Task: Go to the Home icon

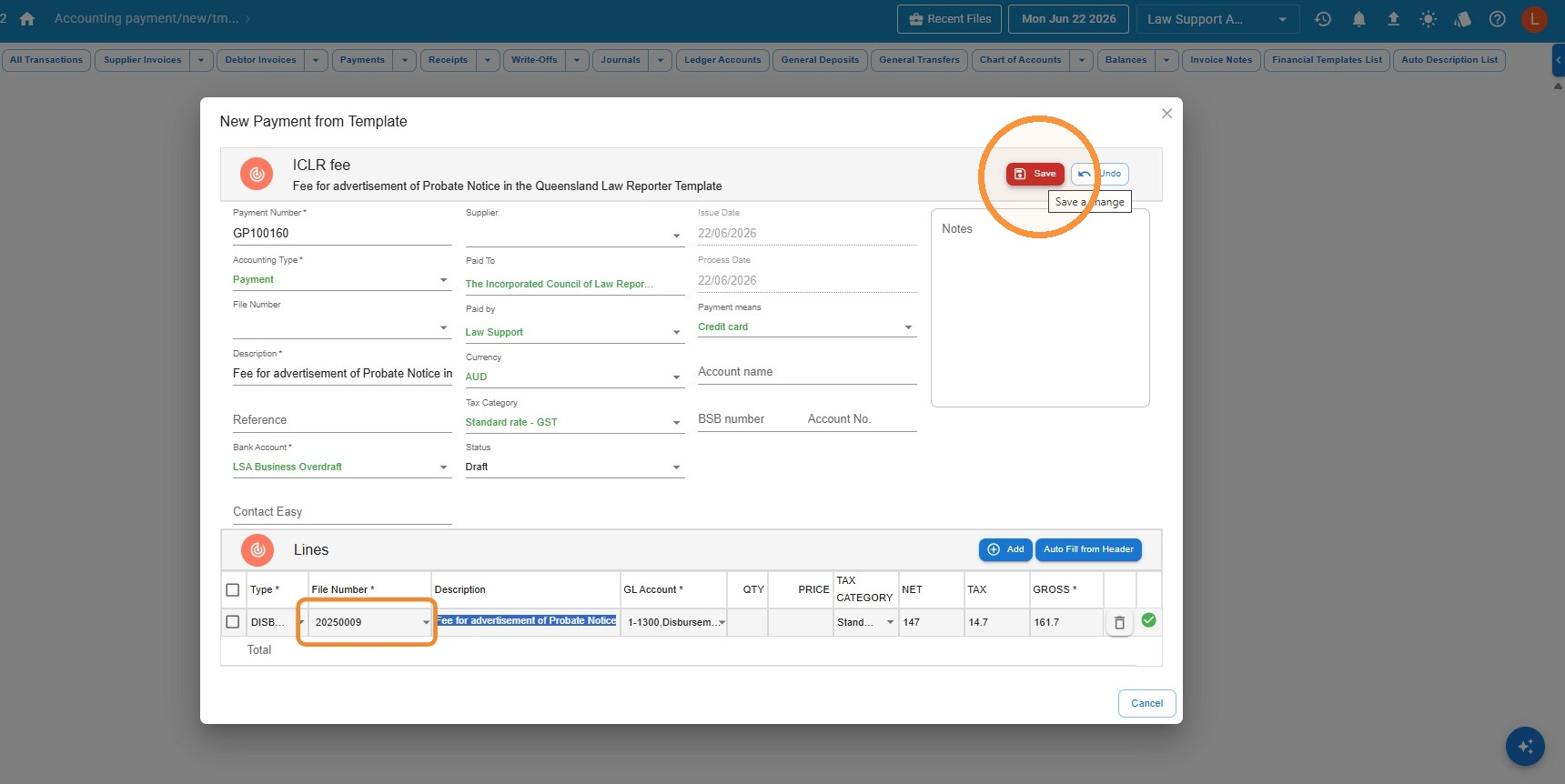Action: coord(27,19)
